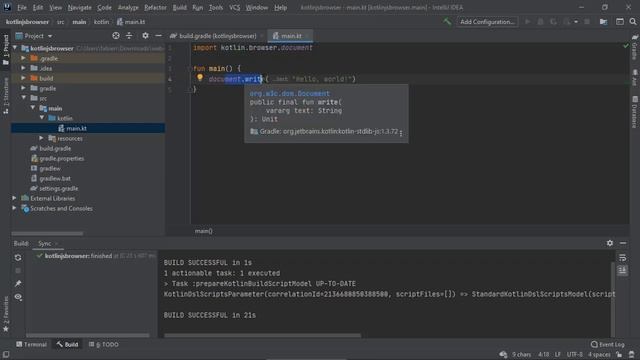
Task: Open the VCS menu
Action: (234, 7)
